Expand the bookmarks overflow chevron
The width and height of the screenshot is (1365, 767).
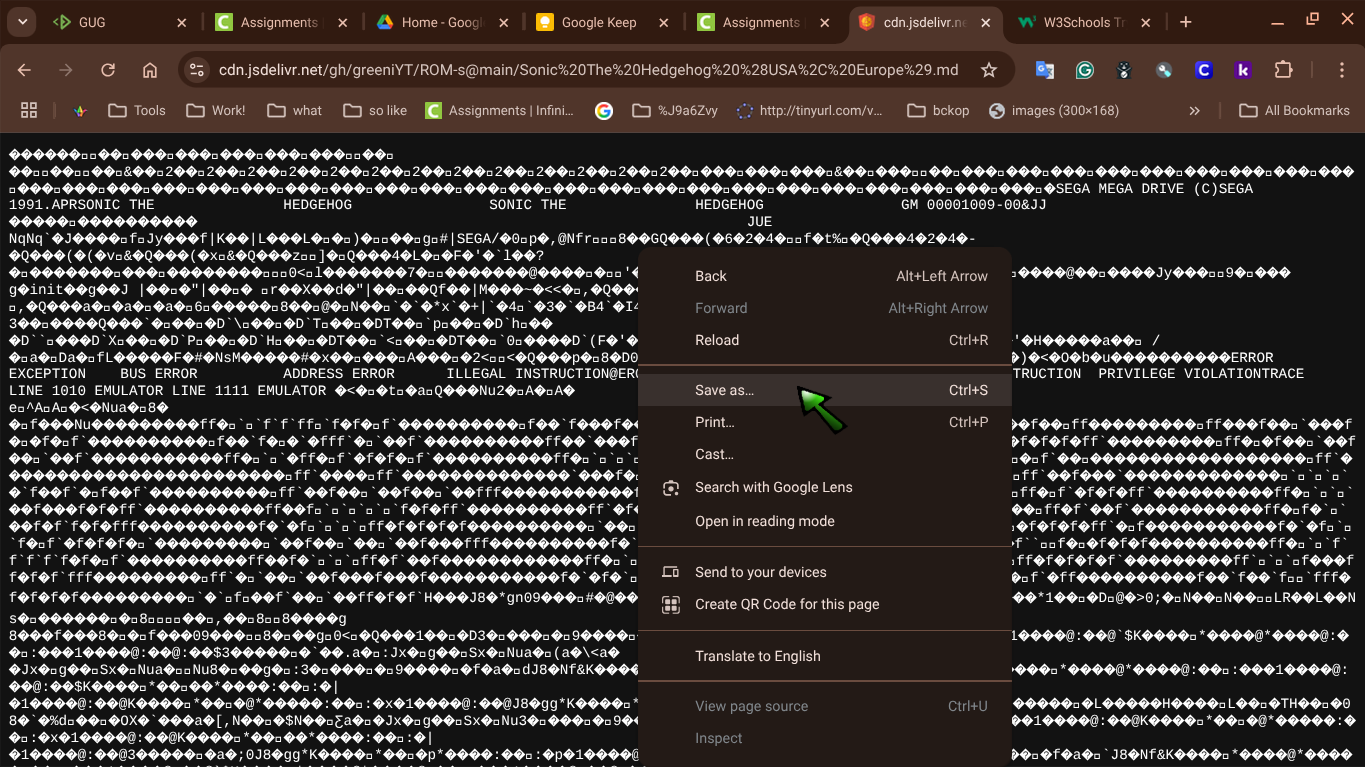[x=1194, y=110]
